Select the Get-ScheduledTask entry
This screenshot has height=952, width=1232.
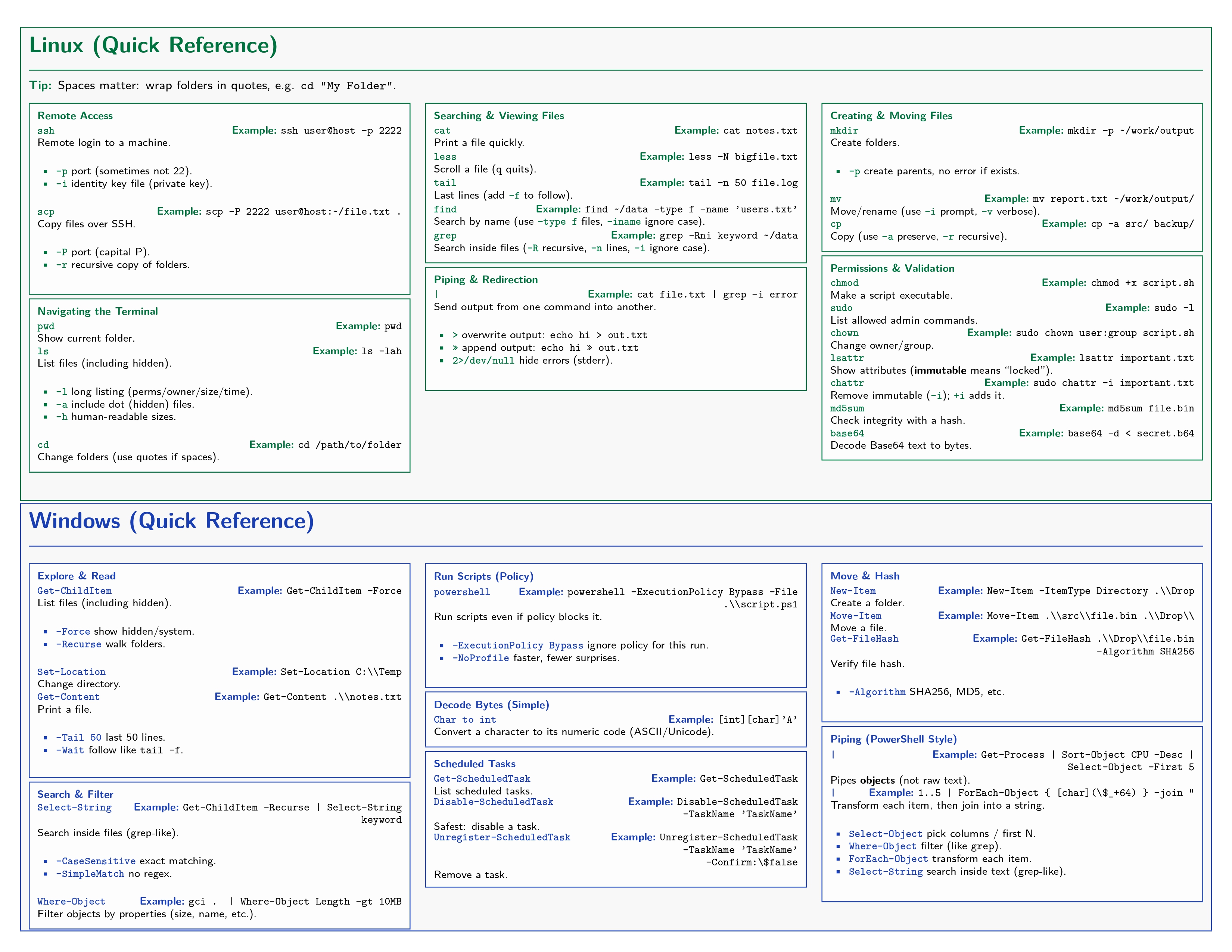pos(482,778)
